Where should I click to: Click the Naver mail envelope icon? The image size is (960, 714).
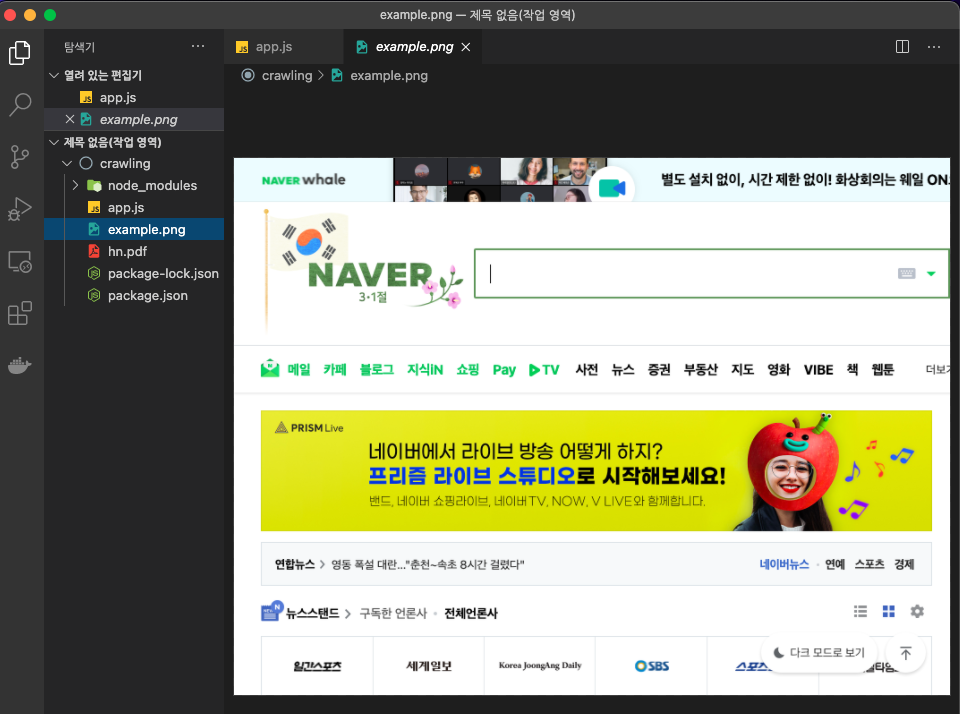point(270,369)
